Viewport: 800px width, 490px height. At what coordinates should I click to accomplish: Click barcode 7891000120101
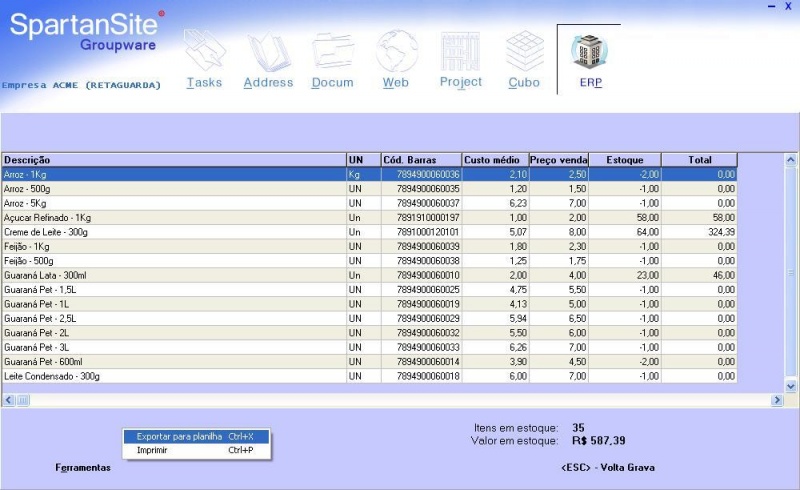pos(428,232)
